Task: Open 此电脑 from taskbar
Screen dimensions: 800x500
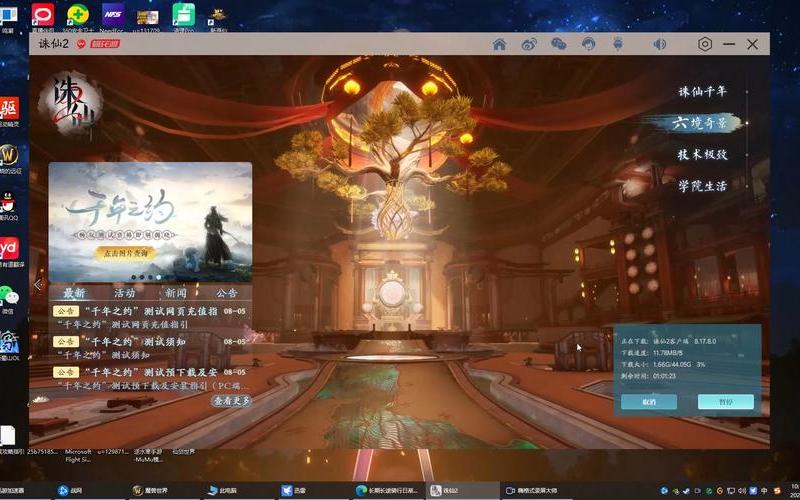Action: click(x=238, y=491)
